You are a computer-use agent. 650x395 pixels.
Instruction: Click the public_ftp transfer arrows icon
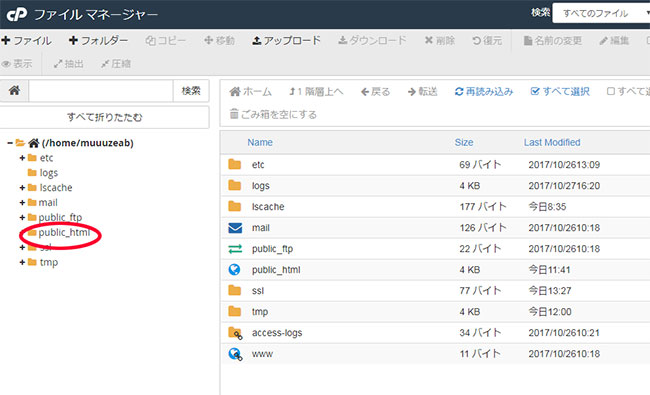[x=235, y=249]
